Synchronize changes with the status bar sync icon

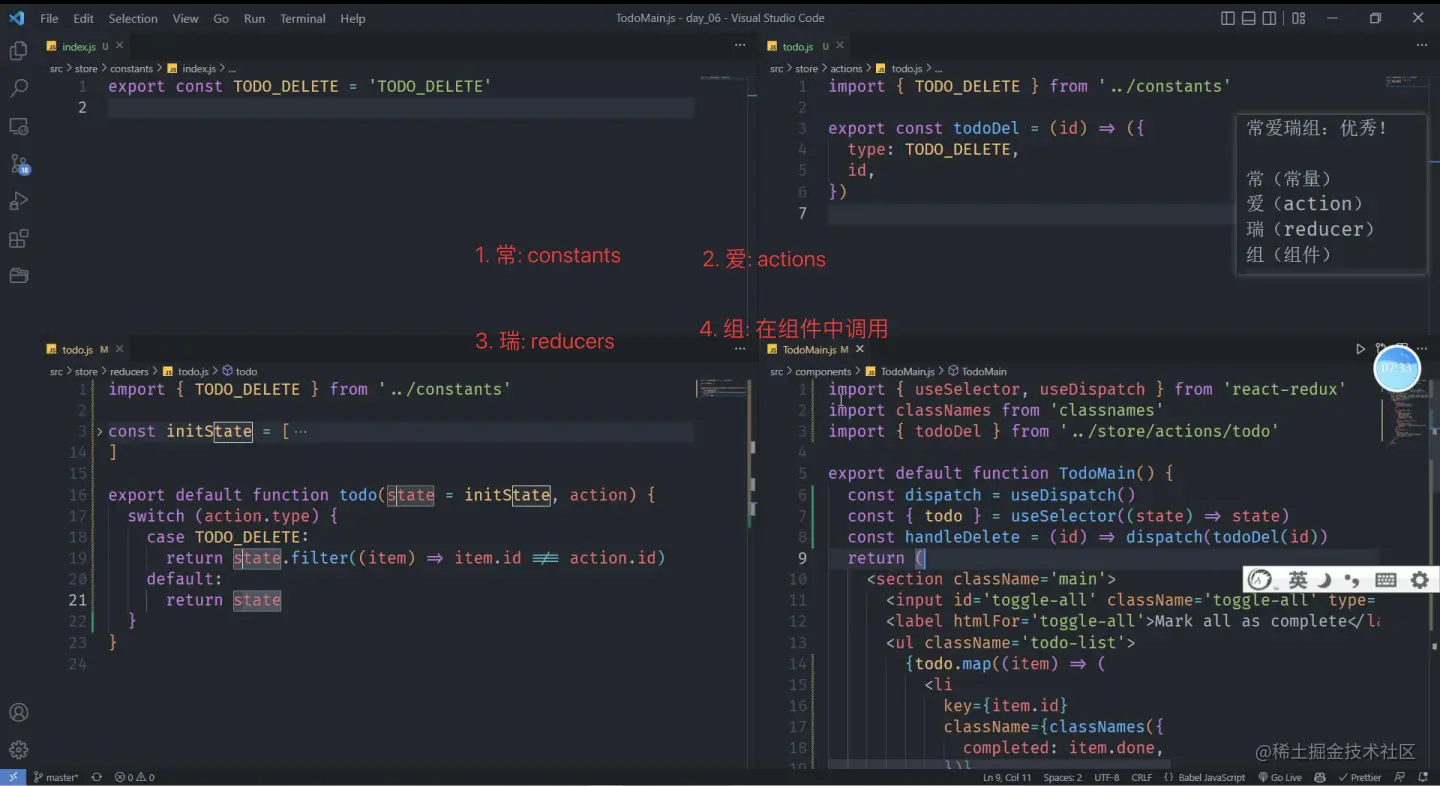[97, 777]
